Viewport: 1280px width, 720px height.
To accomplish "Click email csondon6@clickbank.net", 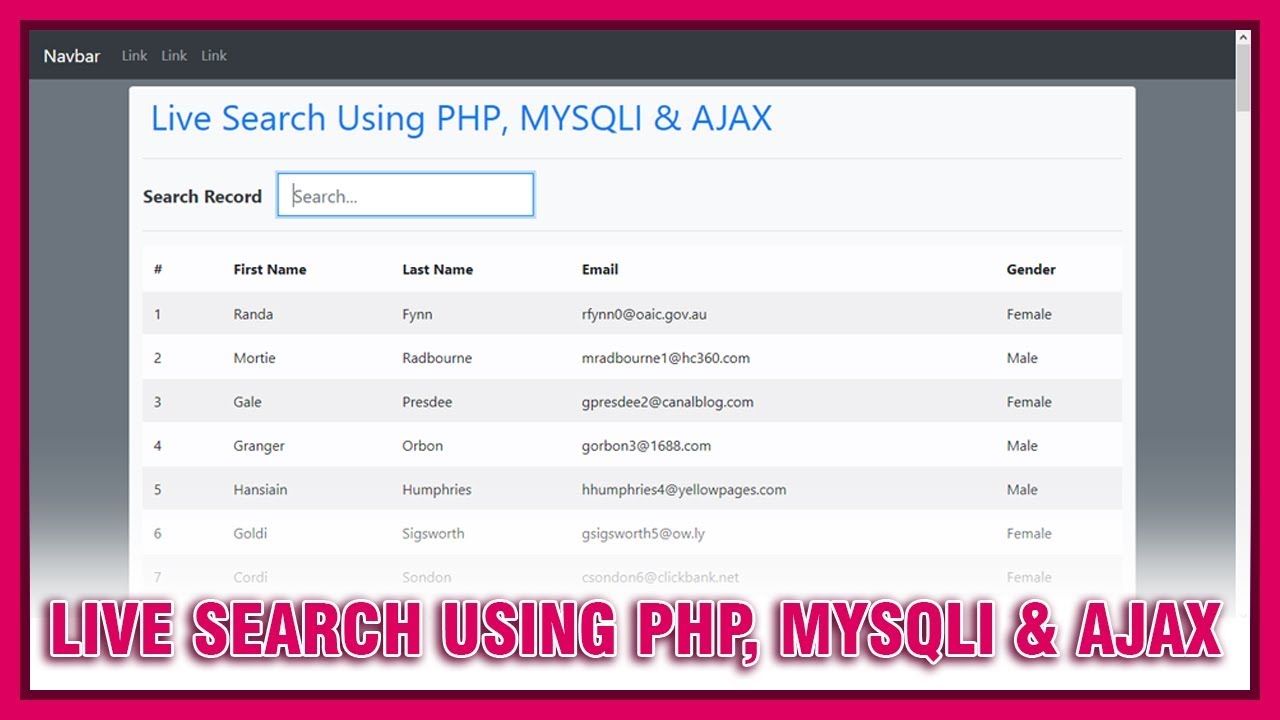I will pos(660,578).
